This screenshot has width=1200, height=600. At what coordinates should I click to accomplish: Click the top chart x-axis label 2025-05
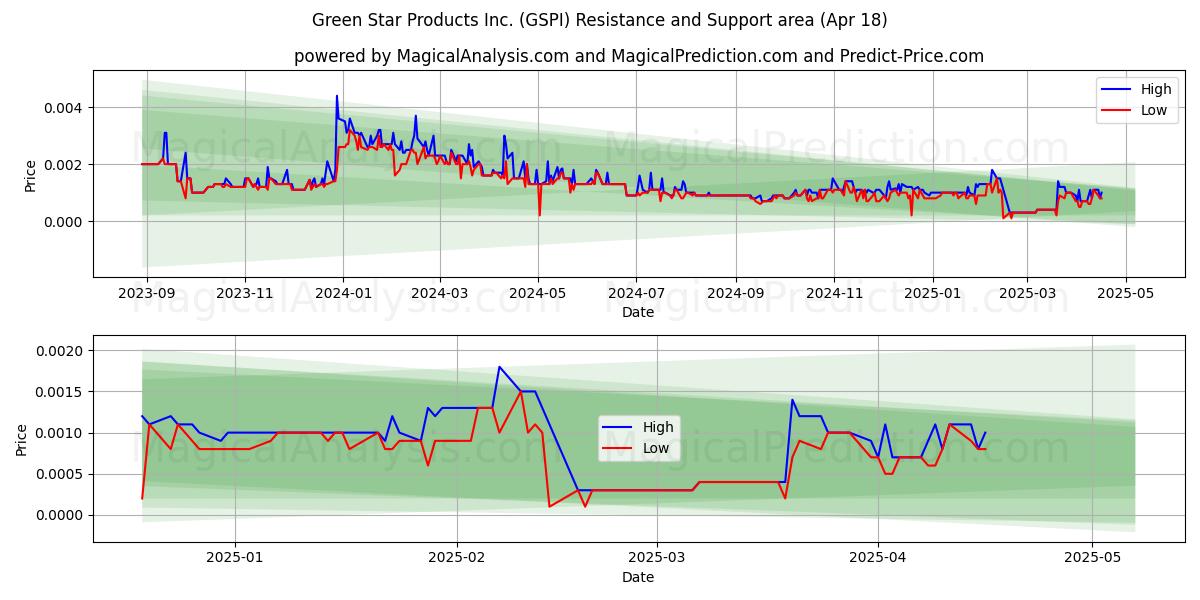(1125, 294)
